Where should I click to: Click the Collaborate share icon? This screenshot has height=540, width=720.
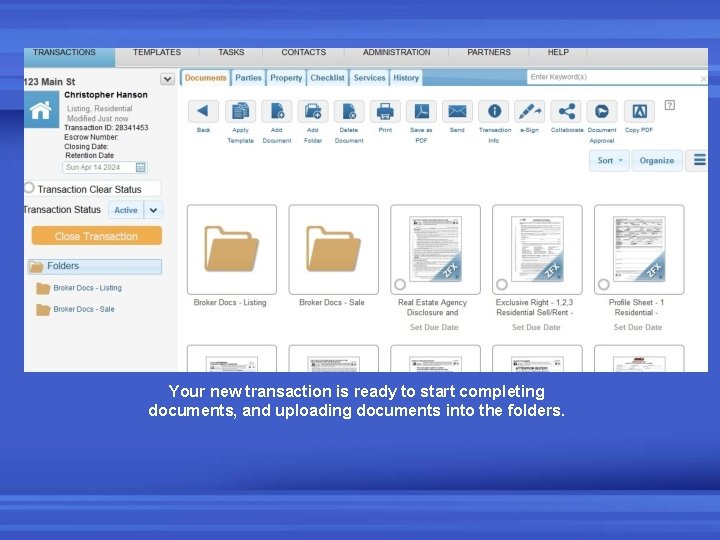pos(566,111)
